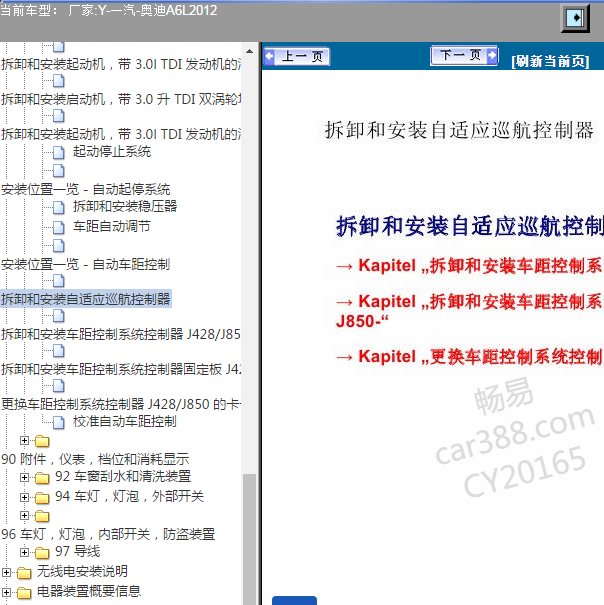Click folder icon of 电器装置概要信息
604x605 pixels.
pyautogui.click(x=24, y=593)
